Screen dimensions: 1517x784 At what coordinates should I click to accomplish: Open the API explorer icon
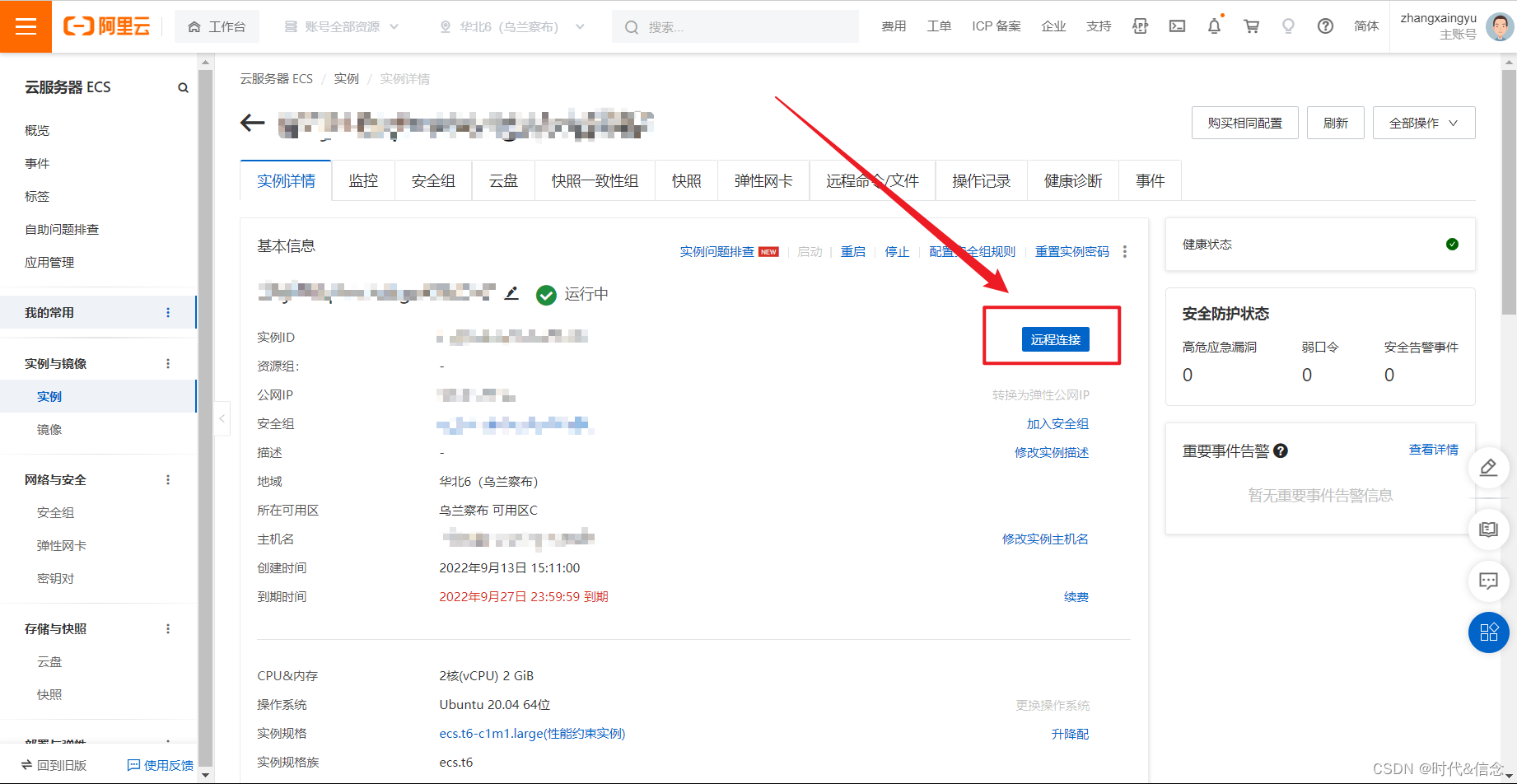1140,26
